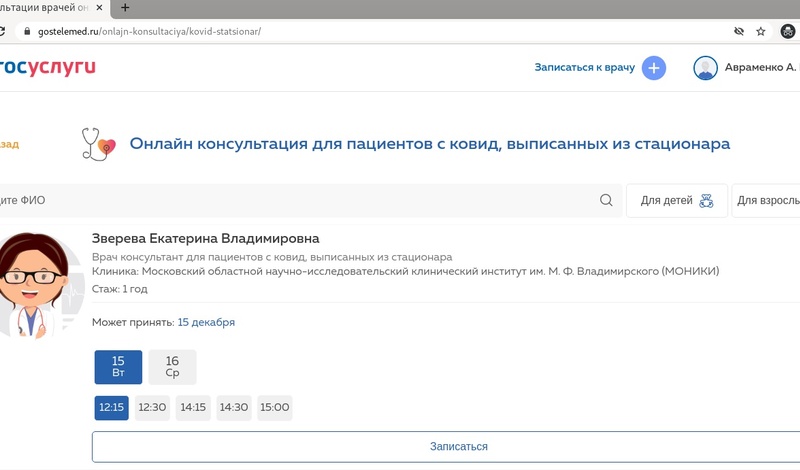Click the blue plus circle button

pos(654,68)
